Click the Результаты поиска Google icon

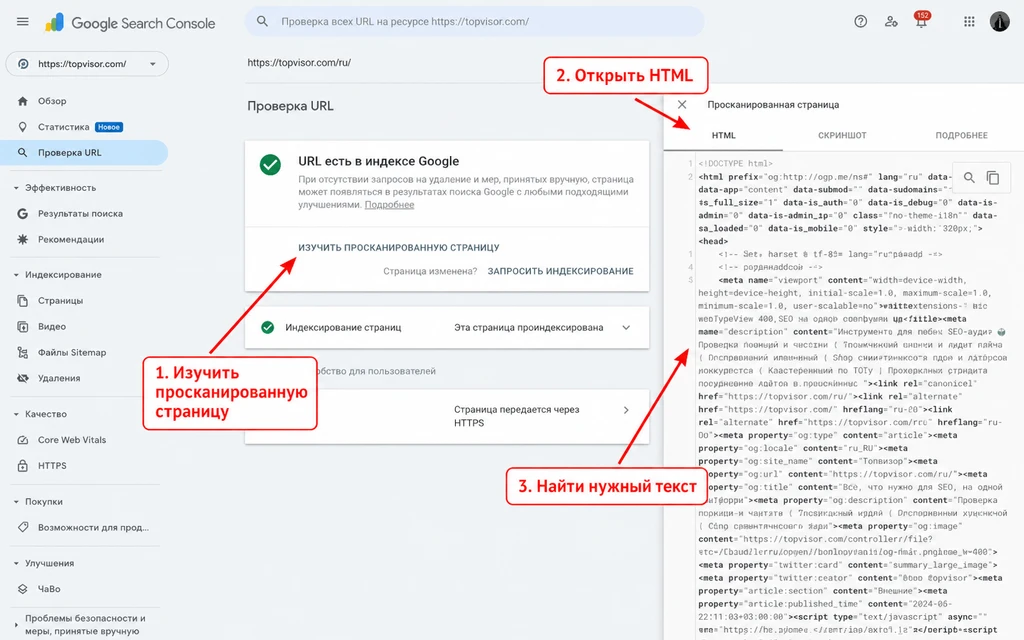pyautogui.click(x=23, y=214)
